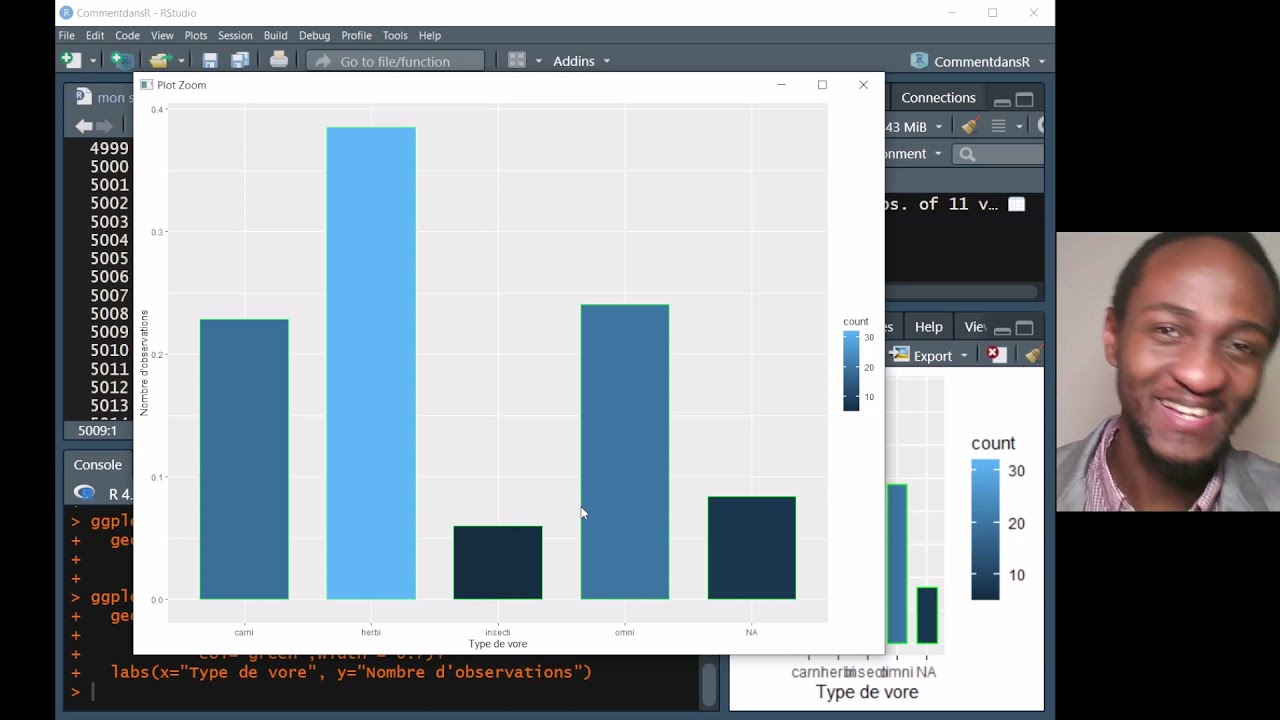Image resolution: width=1280 pixels, height=720 pixels.
Task: Minimize the Plot Zoom window
Action: 782,85
